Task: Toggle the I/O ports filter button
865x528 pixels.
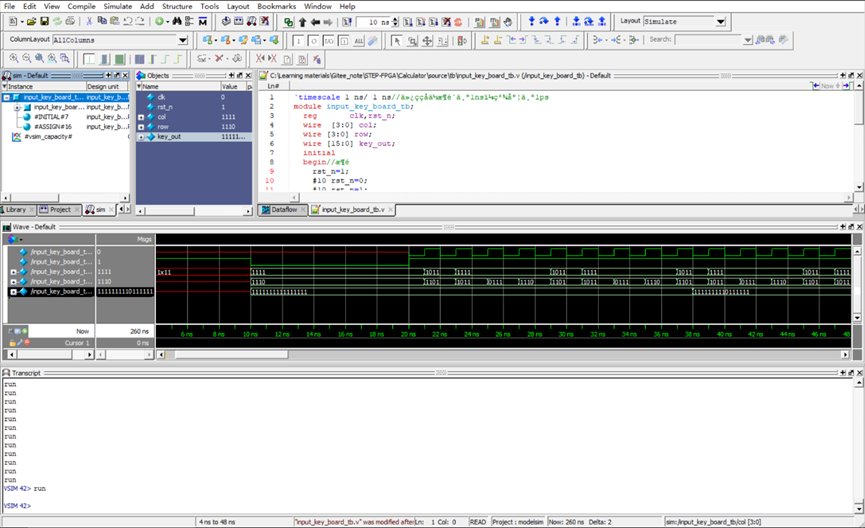Action: [x=328, y=41]
